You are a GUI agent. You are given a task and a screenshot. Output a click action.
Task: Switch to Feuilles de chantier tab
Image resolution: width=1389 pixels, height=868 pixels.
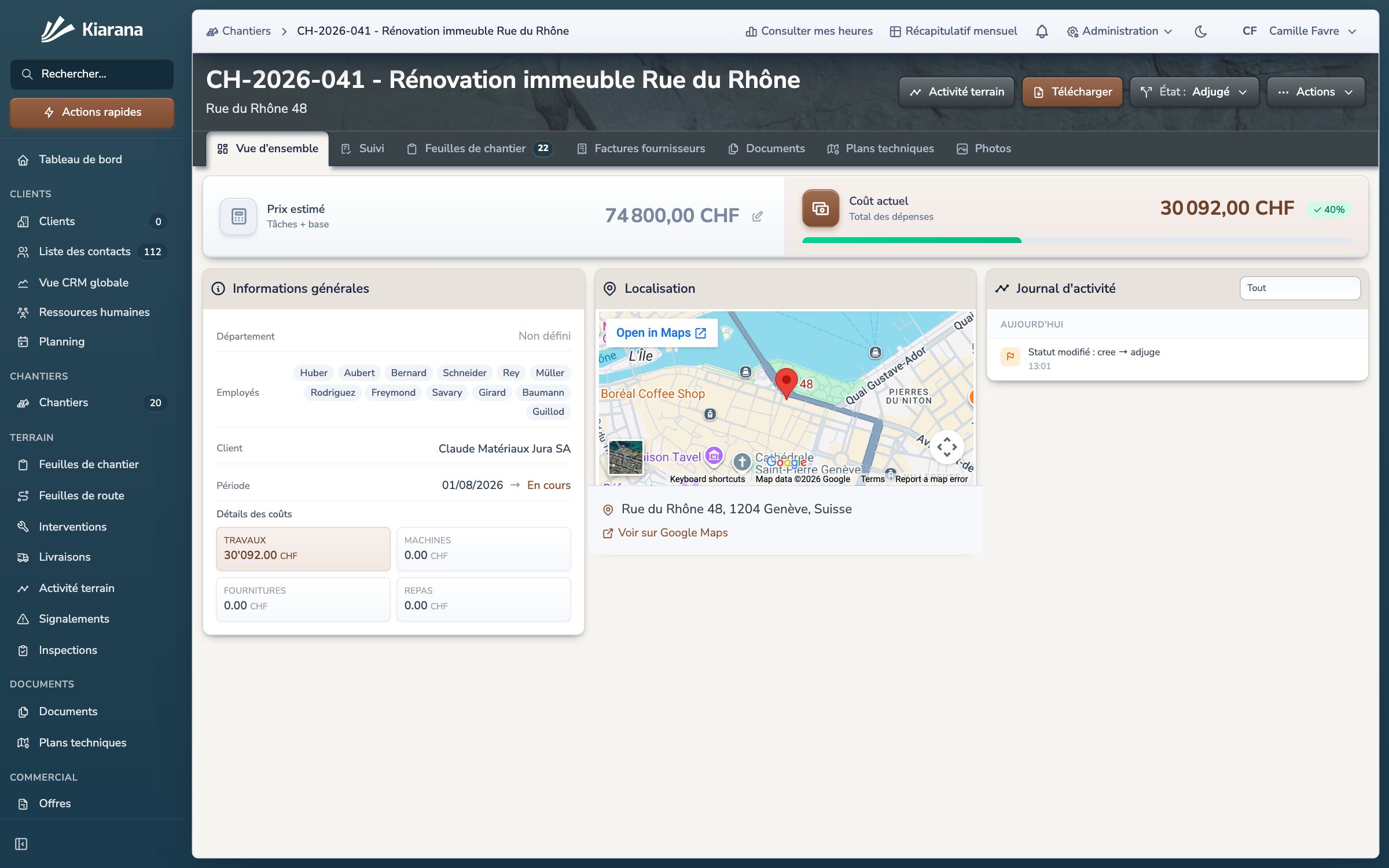click(479, 149)
